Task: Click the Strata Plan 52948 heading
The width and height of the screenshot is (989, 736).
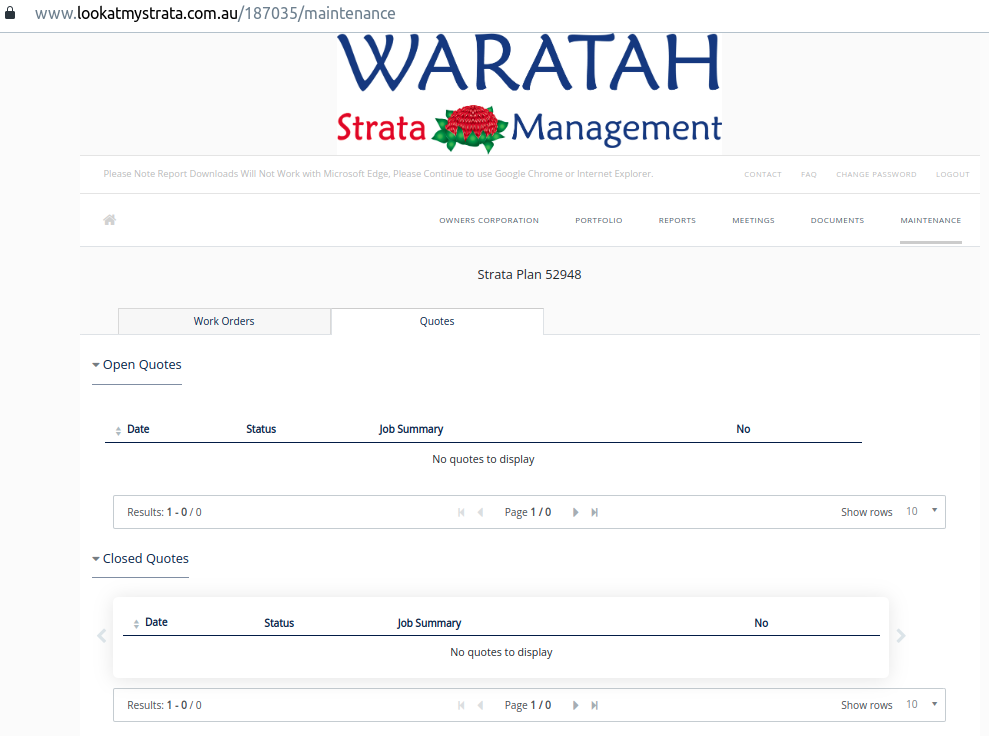Action: pos(529,274)
